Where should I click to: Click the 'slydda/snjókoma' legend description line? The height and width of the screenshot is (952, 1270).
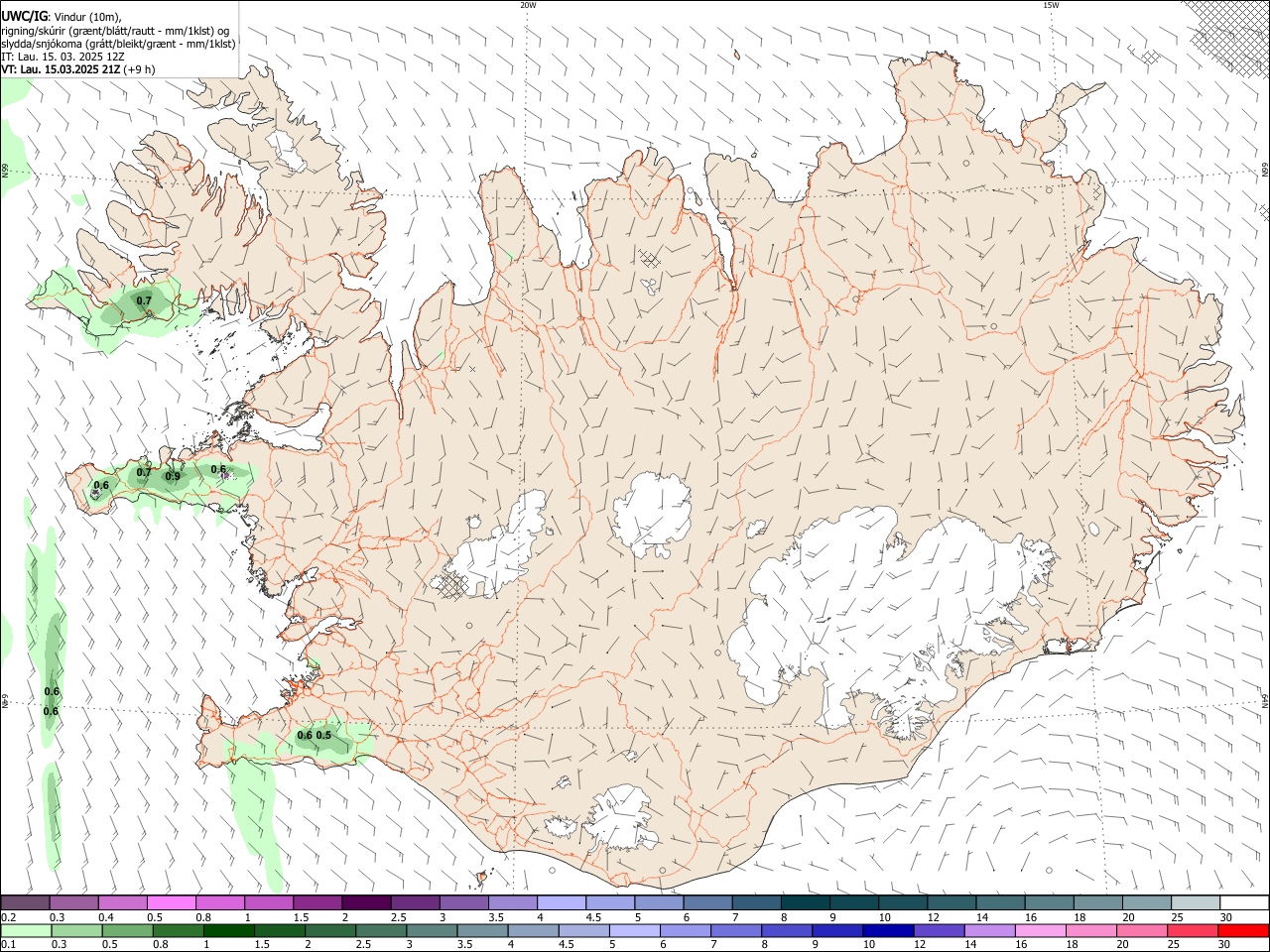click(x=118, y=44)
